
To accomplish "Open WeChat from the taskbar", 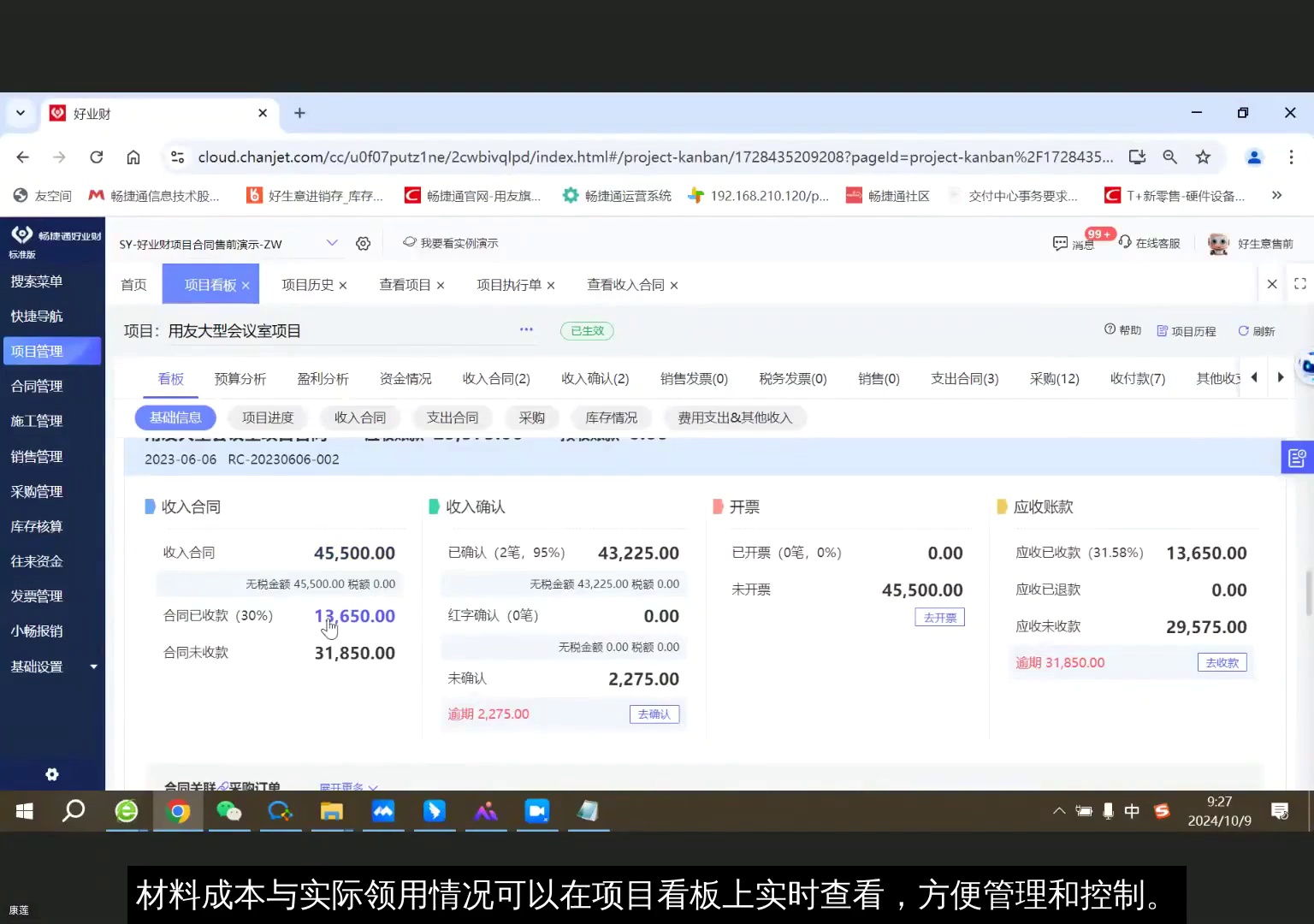I will (x=229, y=811).
